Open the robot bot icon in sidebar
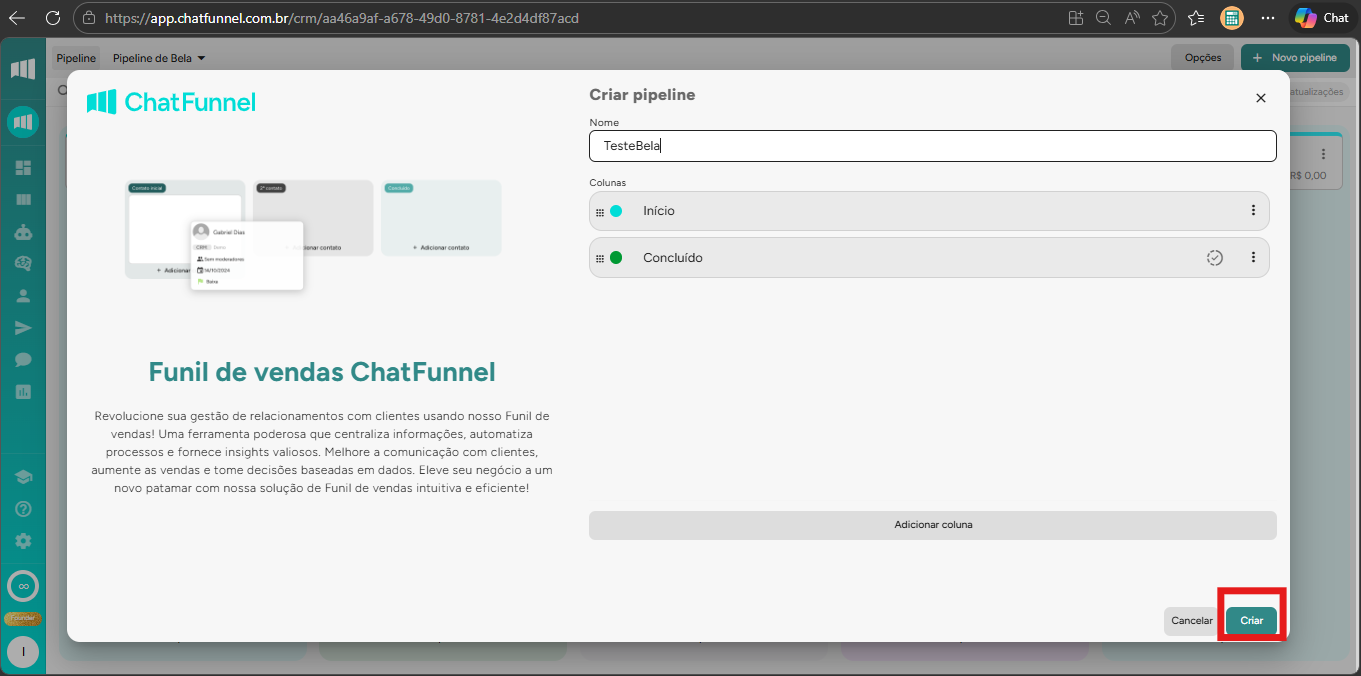1361x676 pixels. click(23, 232)
